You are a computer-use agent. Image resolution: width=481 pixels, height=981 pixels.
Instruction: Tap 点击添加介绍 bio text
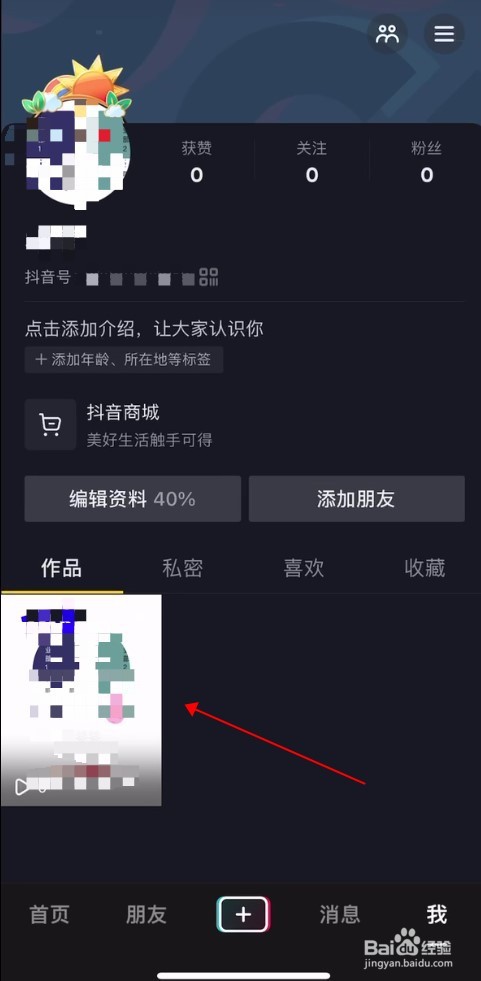[x=144, y=328]
